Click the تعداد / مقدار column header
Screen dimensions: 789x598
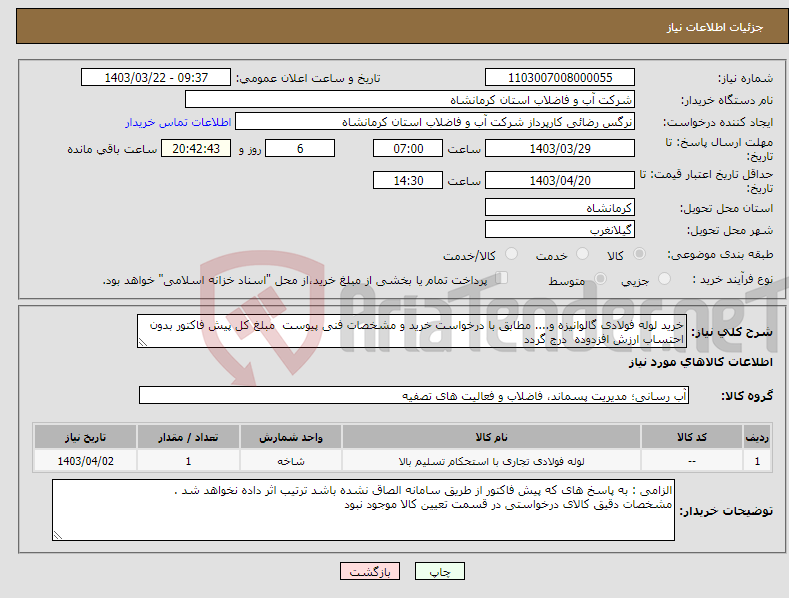(x=188, y=437)
